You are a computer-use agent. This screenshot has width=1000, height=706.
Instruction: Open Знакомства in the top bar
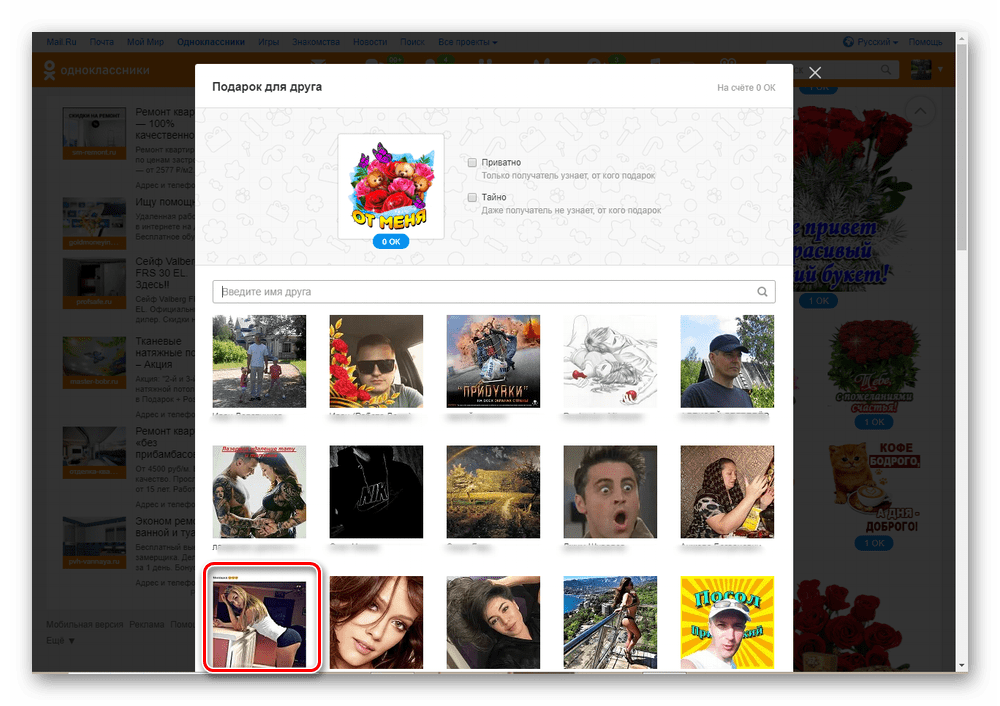click(316, 41)
